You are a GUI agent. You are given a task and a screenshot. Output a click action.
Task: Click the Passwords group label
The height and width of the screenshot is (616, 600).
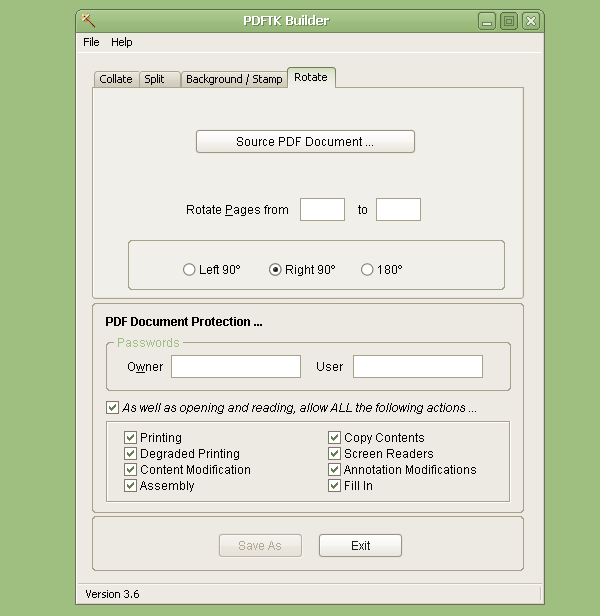coord(148,343)
